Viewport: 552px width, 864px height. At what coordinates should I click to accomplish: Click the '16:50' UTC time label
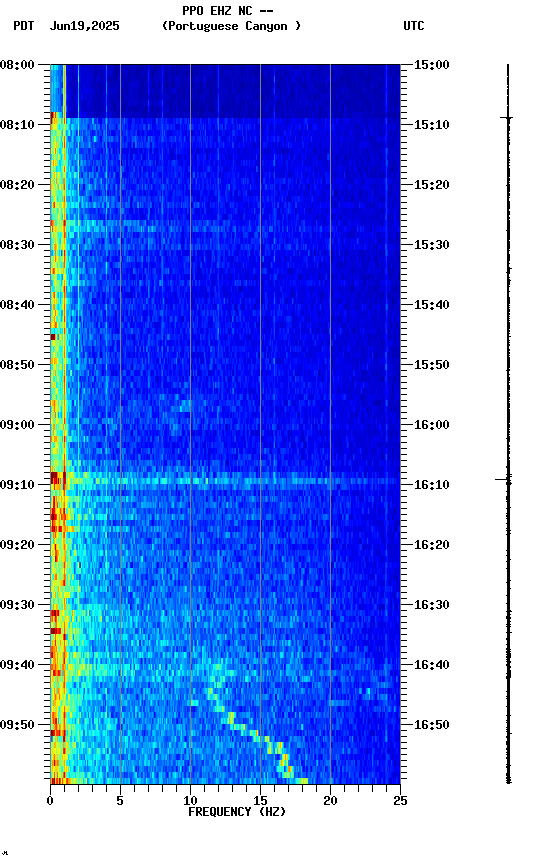(x=431, y=725)
